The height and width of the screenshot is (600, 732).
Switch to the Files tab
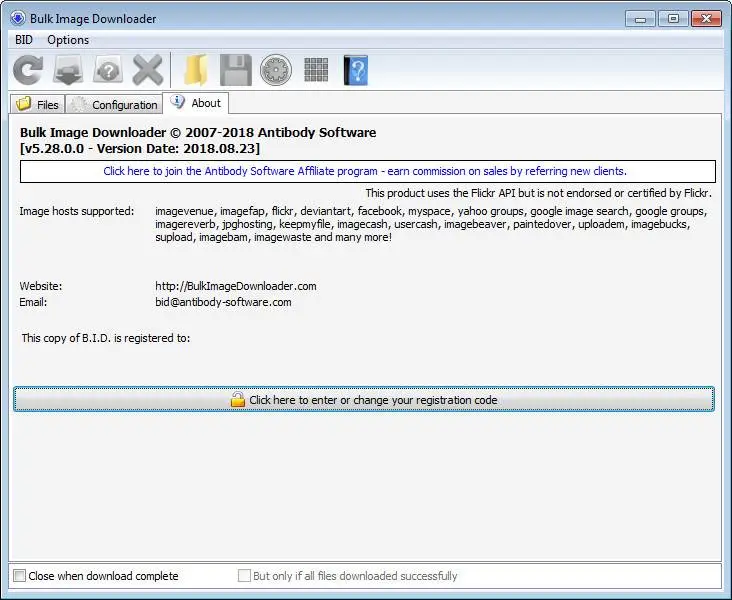coord(37,104)
